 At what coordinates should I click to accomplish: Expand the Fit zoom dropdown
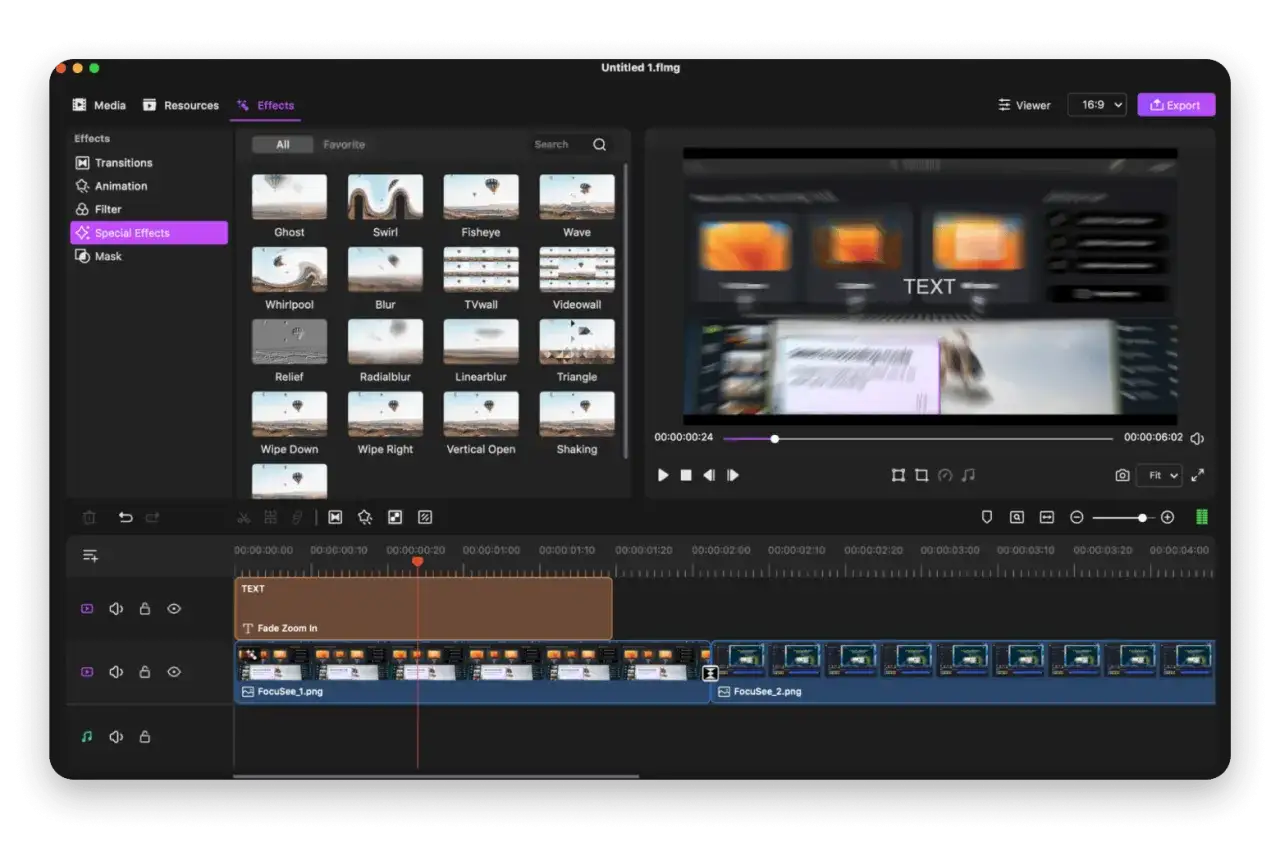1158,475
